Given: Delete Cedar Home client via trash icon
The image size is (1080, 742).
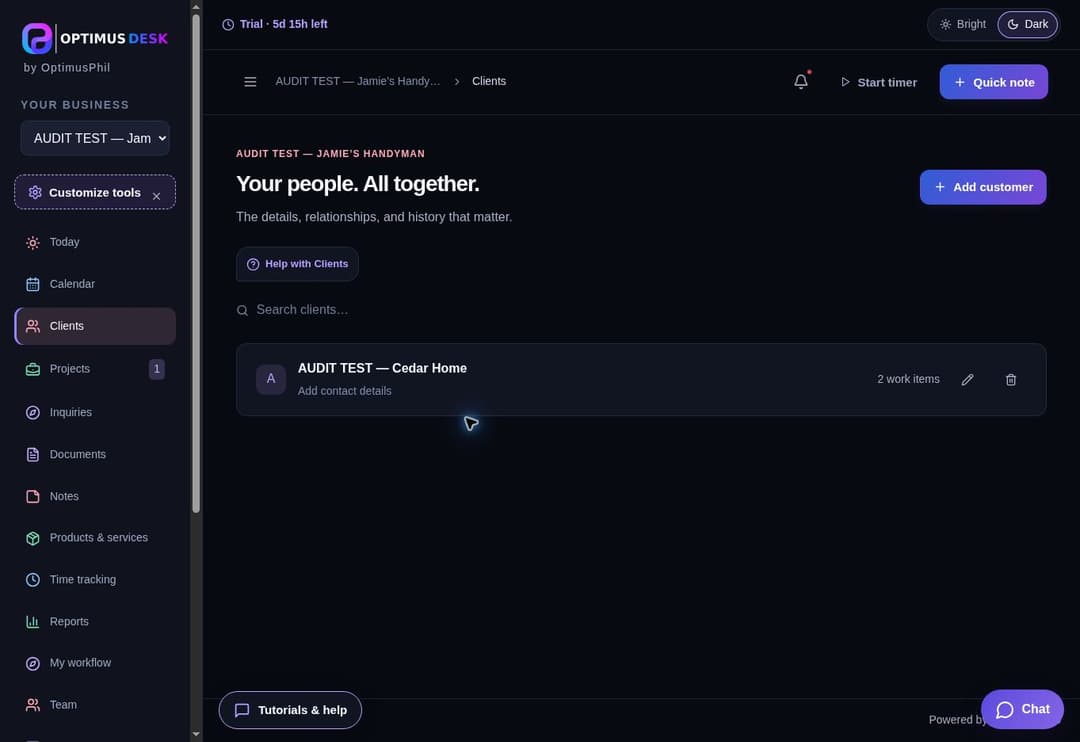Looking at the screenshot, I should (x=1010, y=380).
